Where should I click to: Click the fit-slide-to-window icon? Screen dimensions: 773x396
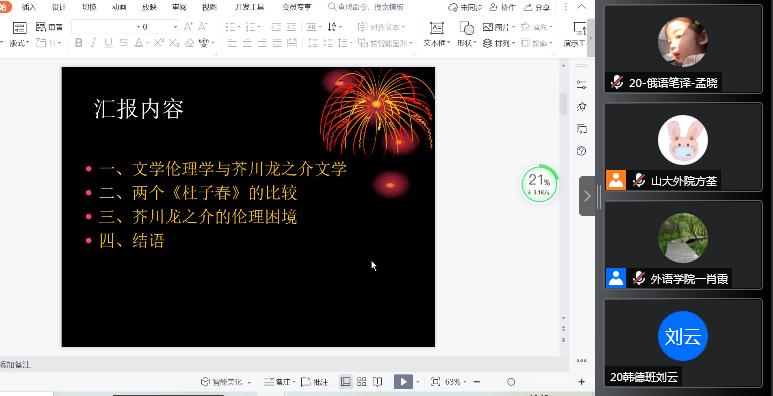435,382
